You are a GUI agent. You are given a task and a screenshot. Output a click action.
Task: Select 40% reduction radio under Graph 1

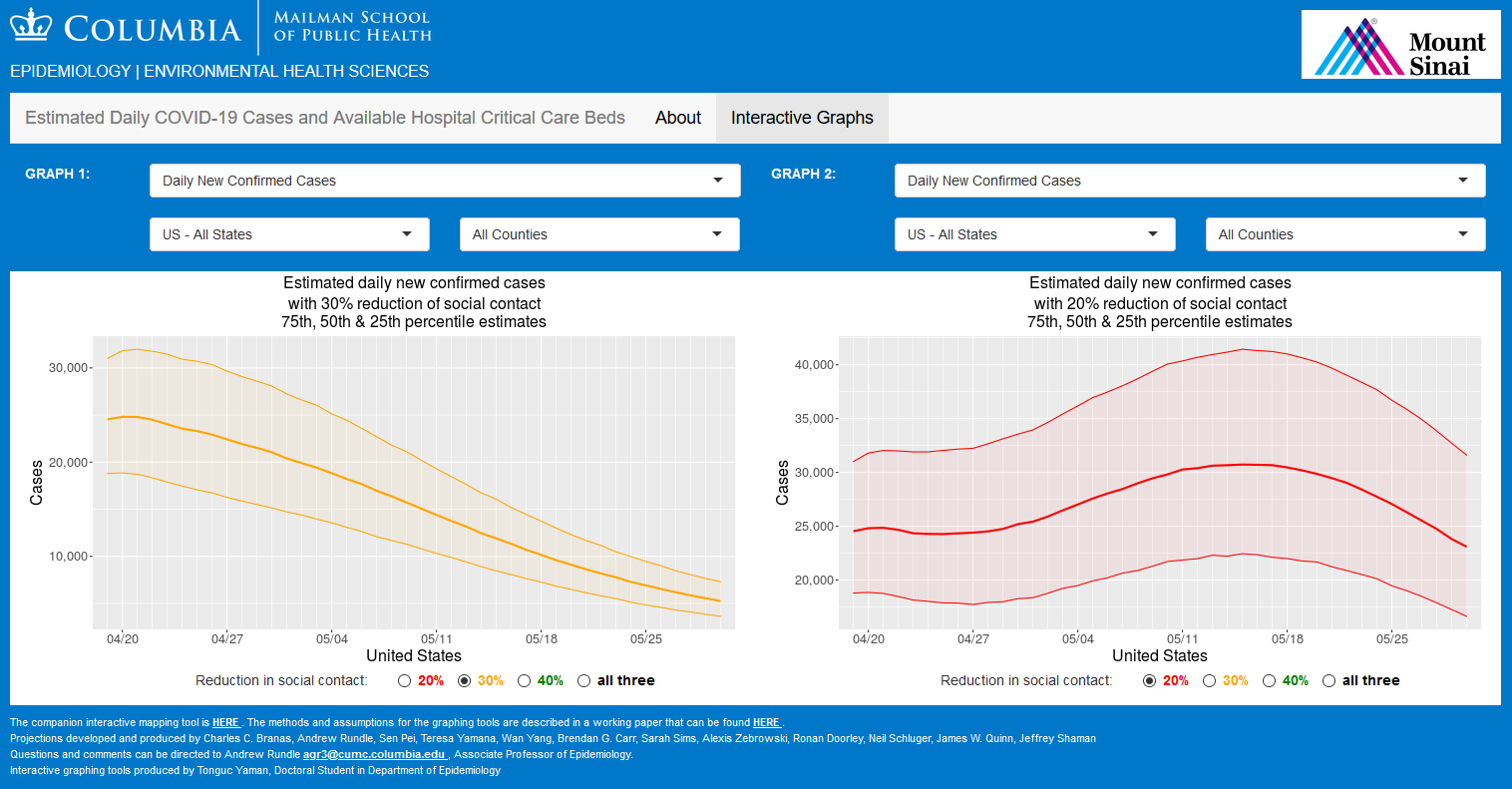[x=525, y=681]
